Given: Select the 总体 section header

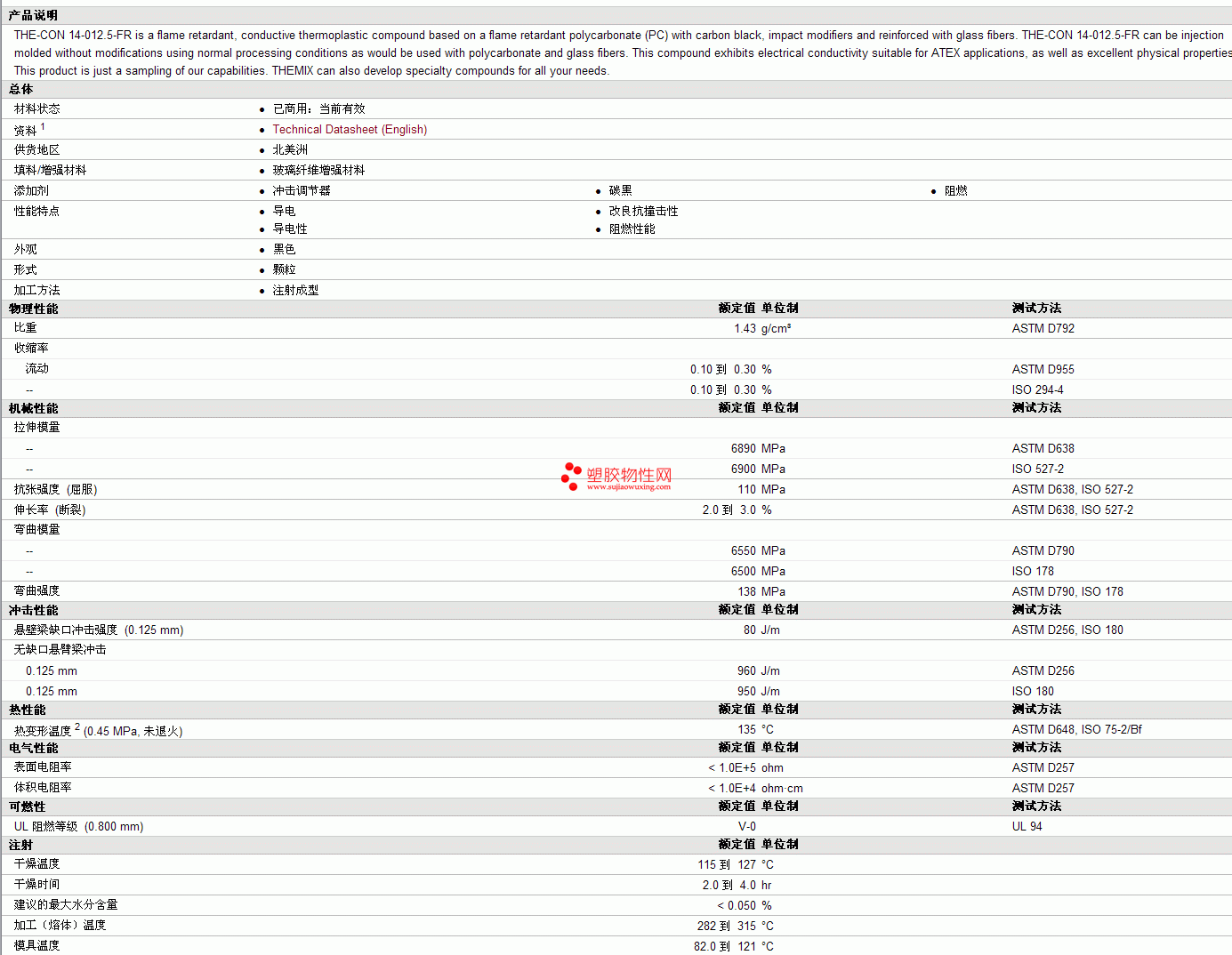Looking at the screenshot, I should pyautogui.click(x=21, y=89).
